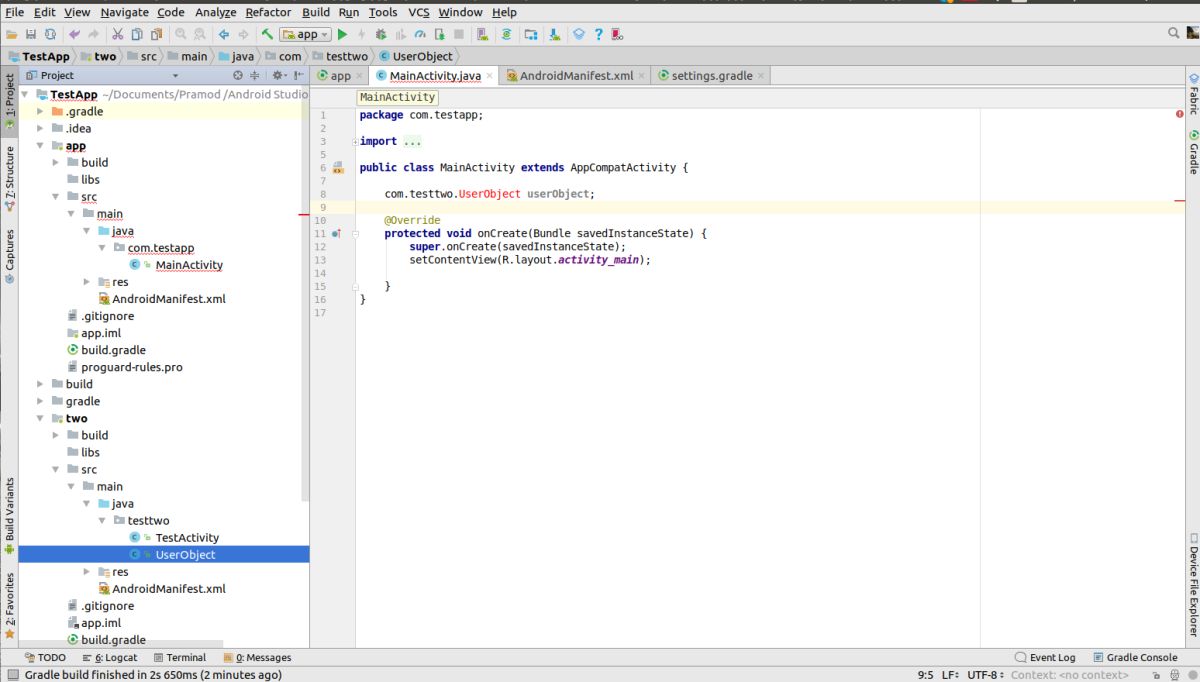Image resolution: width=1200 pixels, height=682 pixels.
Task: Select TestActivity in project tree
Action: click(187, 537)
